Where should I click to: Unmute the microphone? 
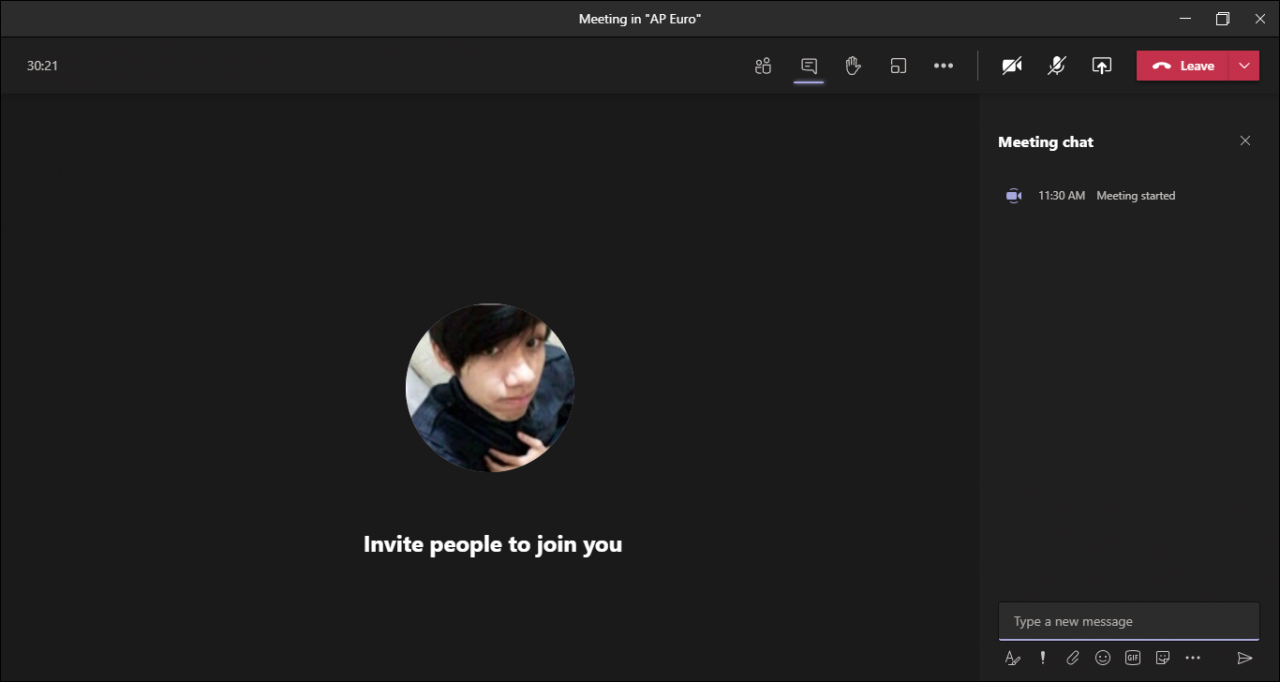tap(1057, 66)
